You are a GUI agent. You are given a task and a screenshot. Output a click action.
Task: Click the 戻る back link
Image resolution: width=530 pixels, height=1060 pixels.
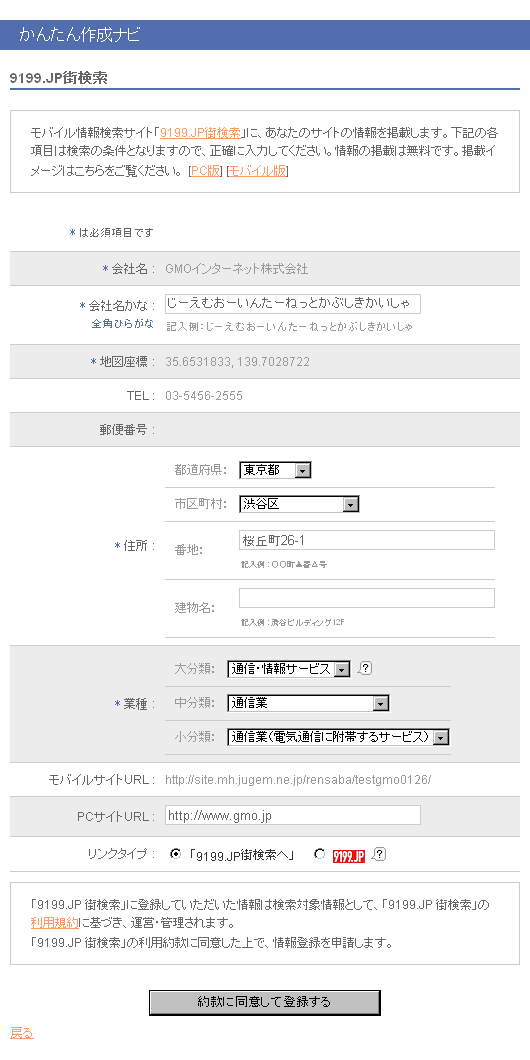[22, 1033]
